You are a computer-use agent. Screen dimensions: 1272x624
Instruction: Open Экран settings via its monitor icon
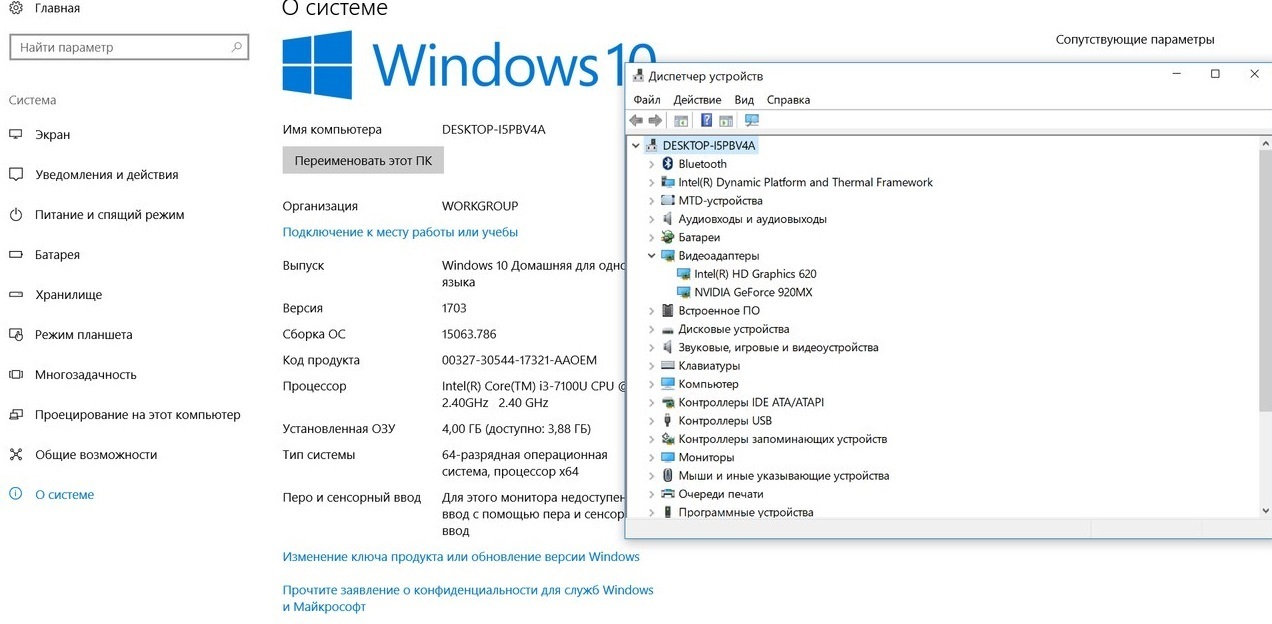pos(16,135)
